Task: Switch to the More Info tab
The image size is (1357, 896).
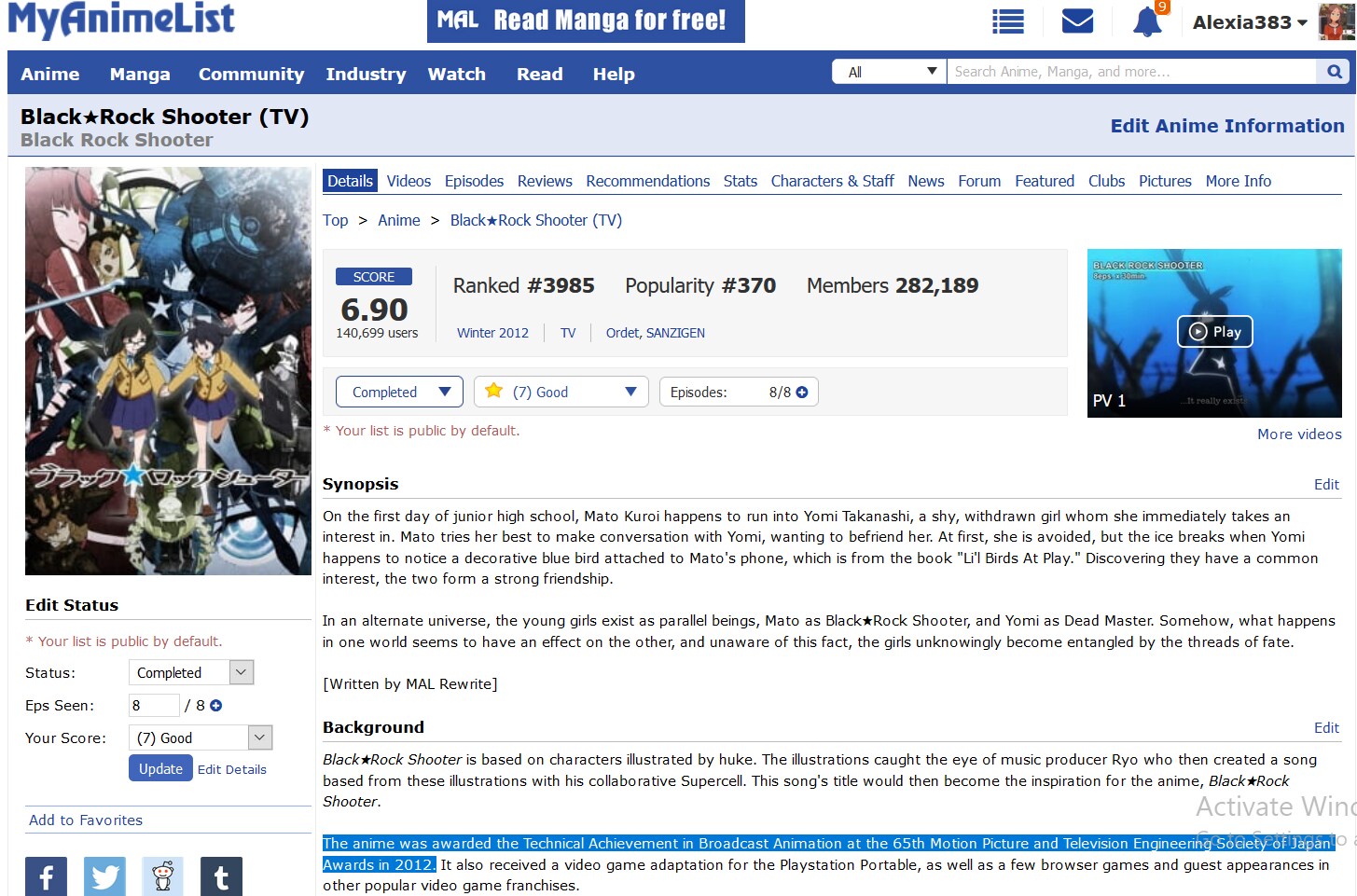Action: tap(1238, 181)
